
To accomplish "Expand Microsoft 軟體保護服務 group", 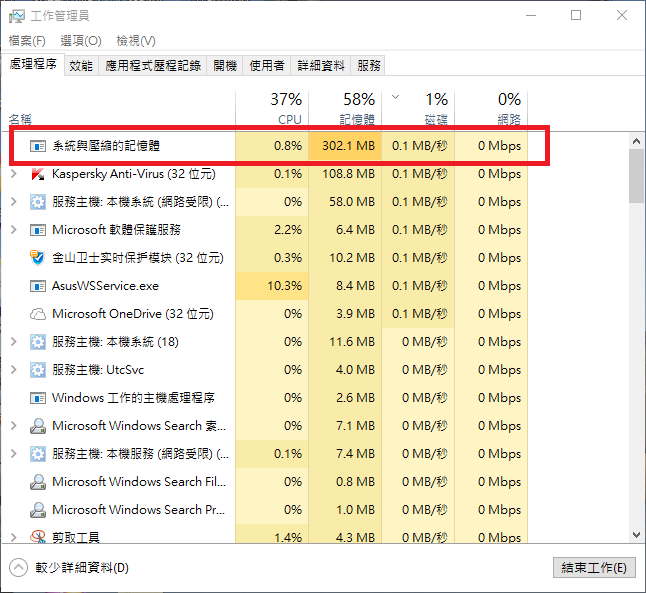I will click(14, 230).
